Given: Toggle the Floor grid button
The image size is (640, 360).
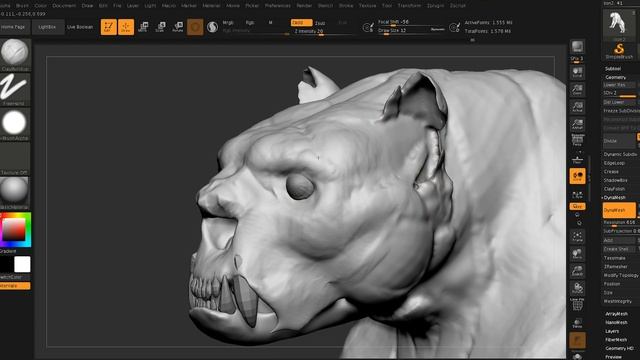Looking at the screenshot, I should [577, 159].
